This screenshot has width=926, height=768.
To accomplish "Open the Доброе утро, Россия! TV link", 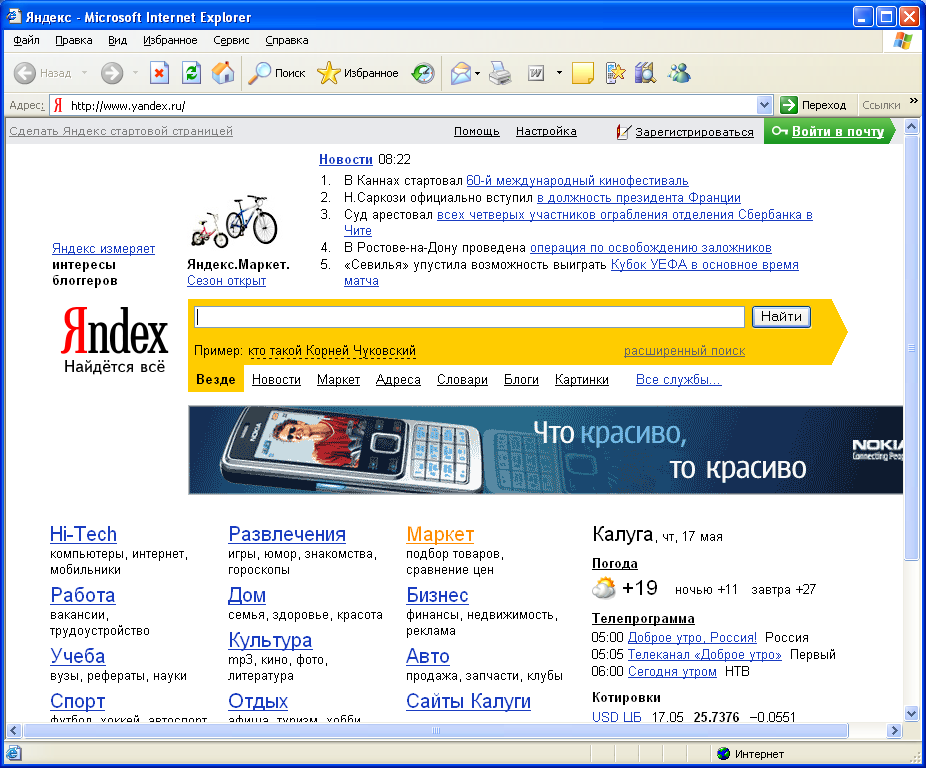I will pos(692,637).
